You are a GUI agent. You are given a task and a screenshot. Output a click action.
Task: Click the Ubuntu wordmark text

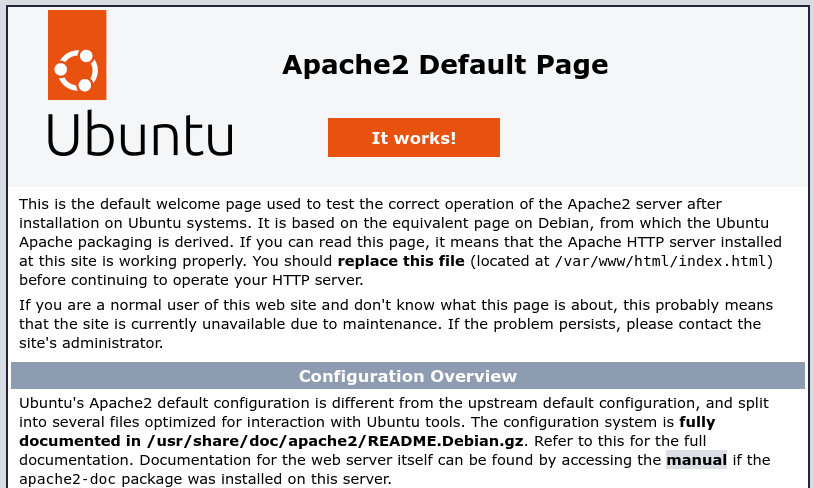140,133
